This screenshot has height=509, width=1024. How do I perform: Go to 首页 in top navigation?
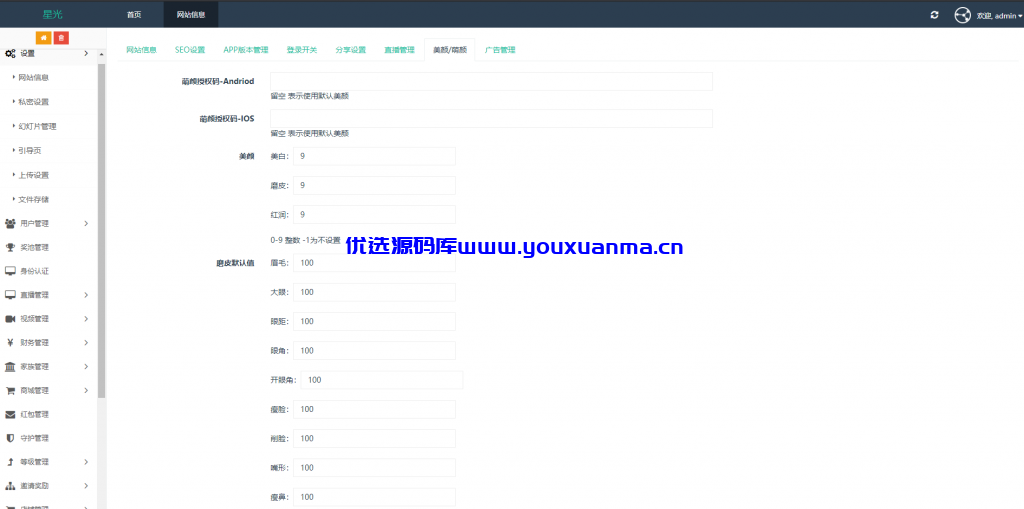point(134,14)
